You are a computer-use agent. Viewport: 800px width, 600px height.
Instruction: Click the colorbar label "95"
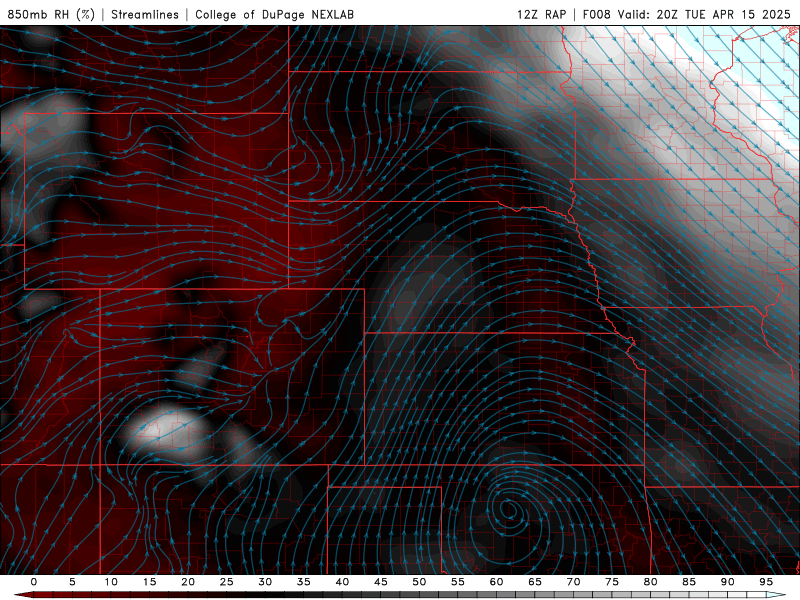tap(766, 582)
